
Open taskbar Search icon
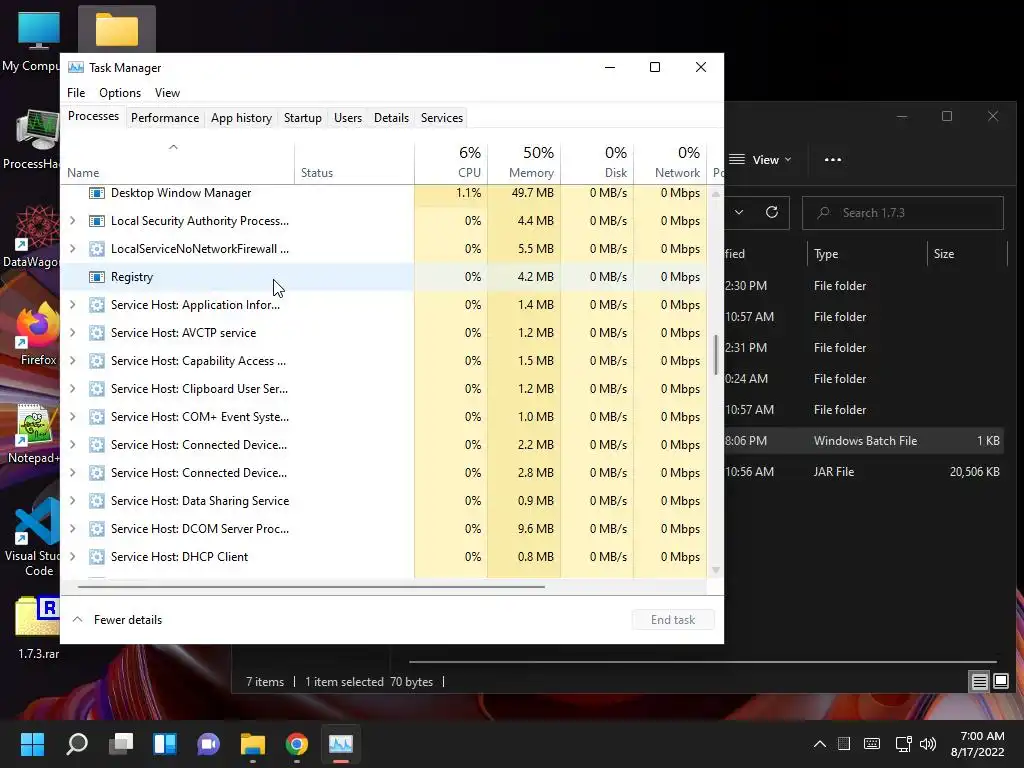(x=77, y=744)
